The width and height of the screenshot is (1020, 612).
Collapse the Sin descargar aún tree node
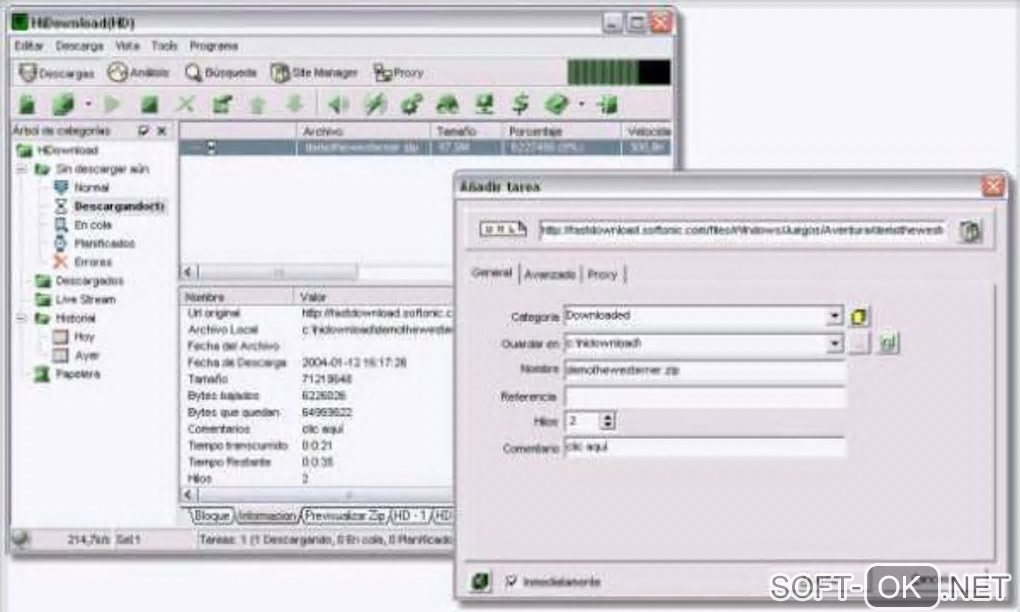coord(22,169)
